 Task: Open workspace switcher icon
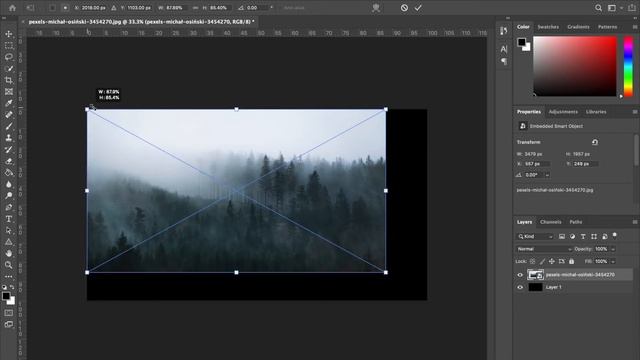pos(612,8)
